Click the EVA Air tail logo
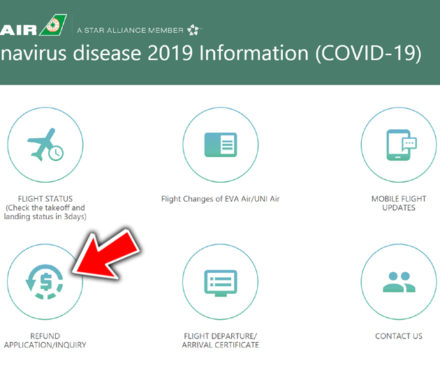 coord(53,25)
